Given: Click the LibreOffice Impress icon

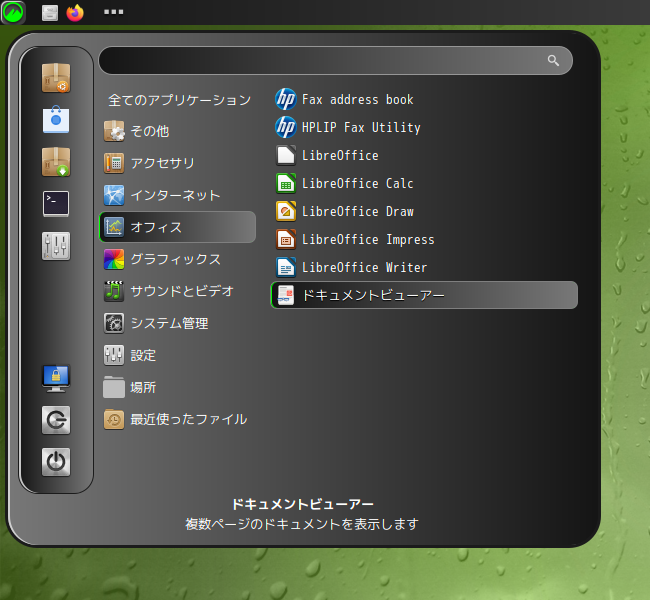Looking at the screenshot, I should [x=286, y=239].
